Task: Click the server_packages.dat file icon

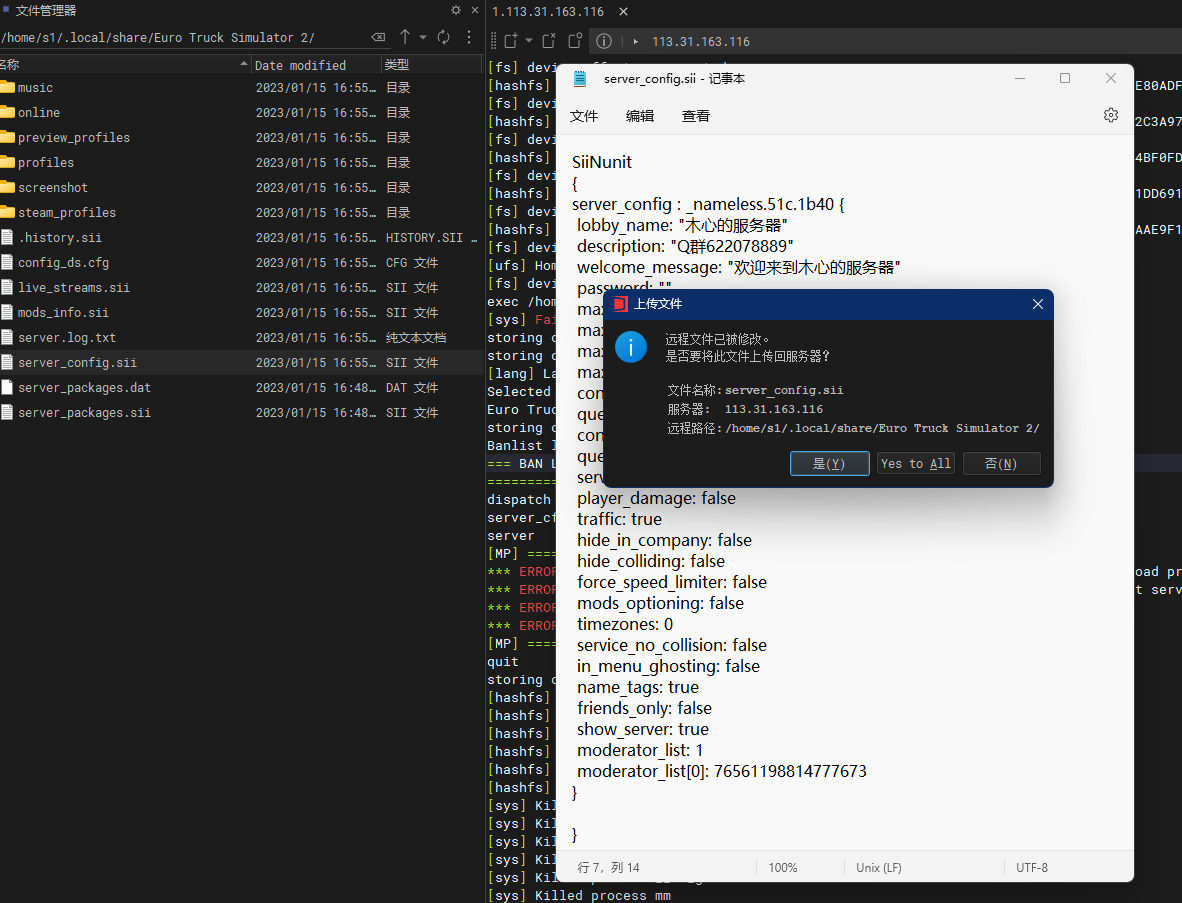Action: click(7, 387)
